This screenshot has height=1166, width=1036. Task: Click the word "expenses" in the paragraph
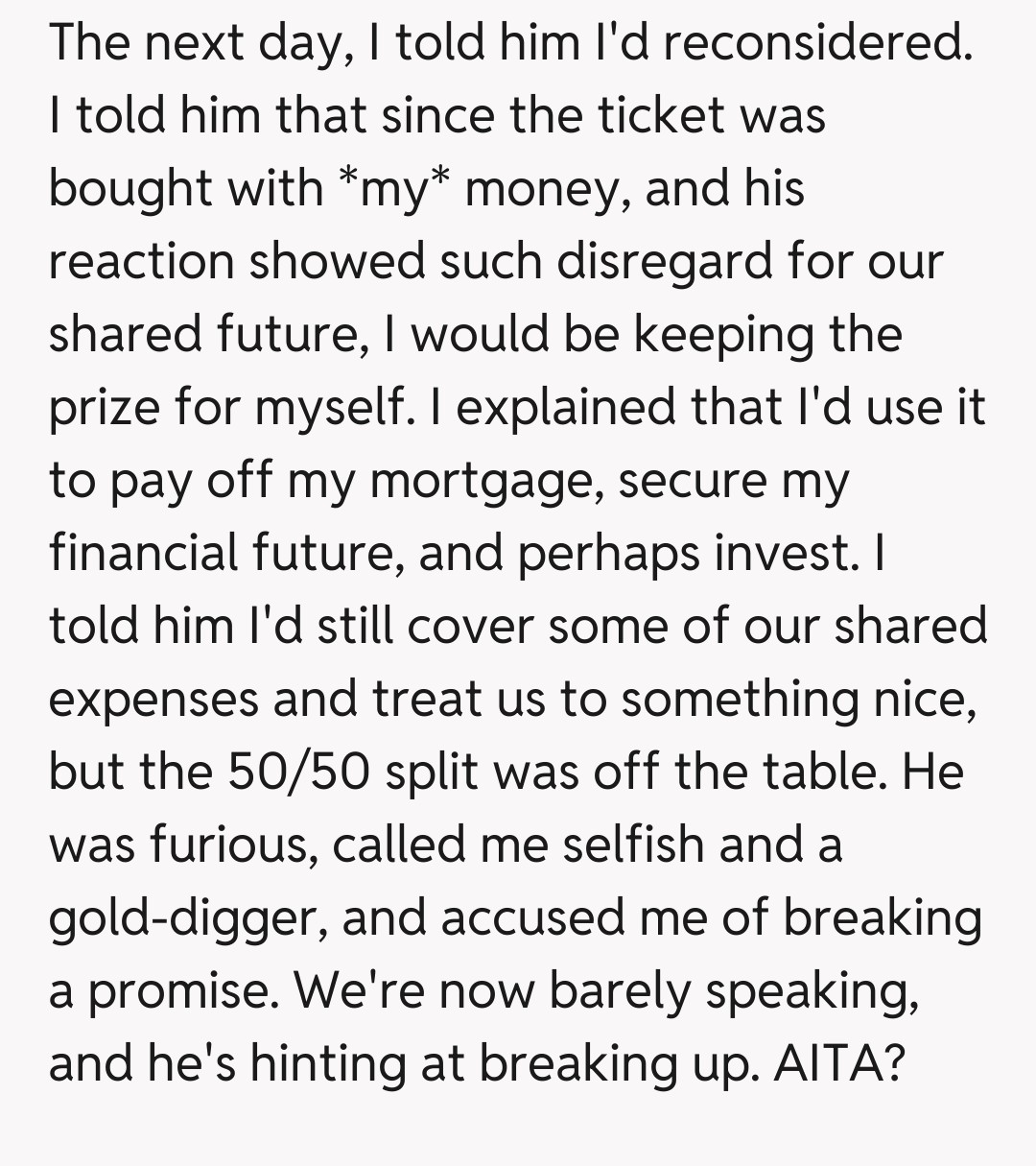pos(153,700)
